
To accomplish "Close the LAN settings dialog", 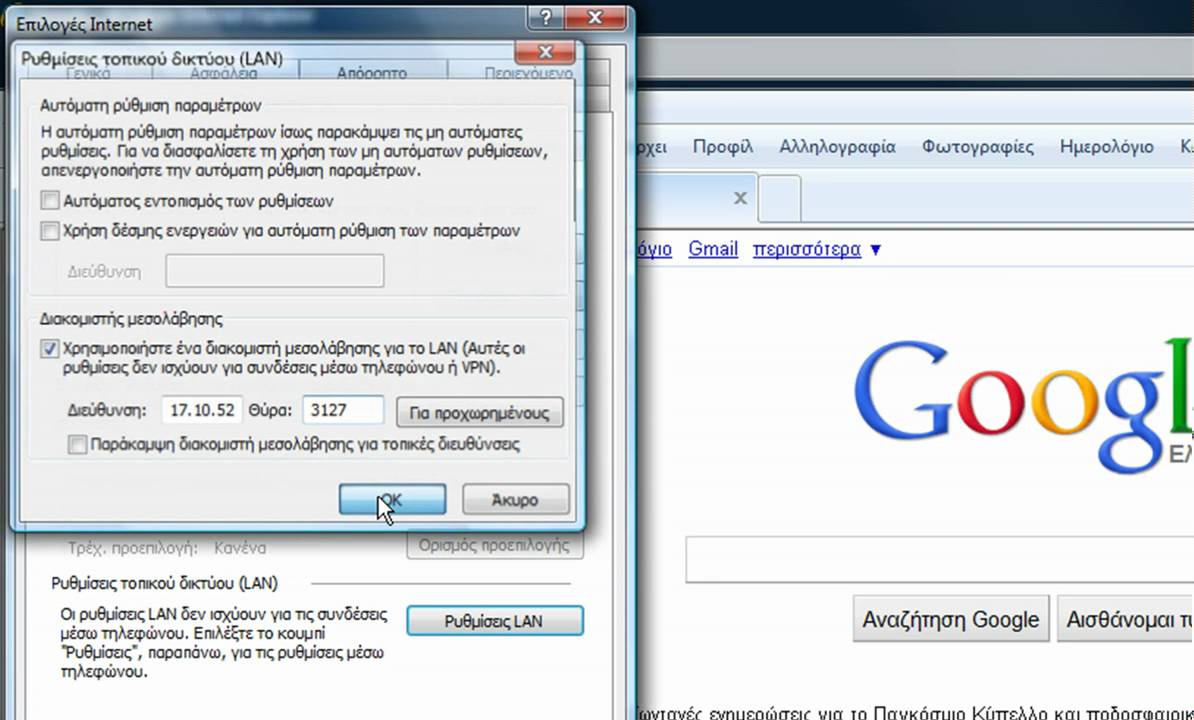I will point(545,52).
